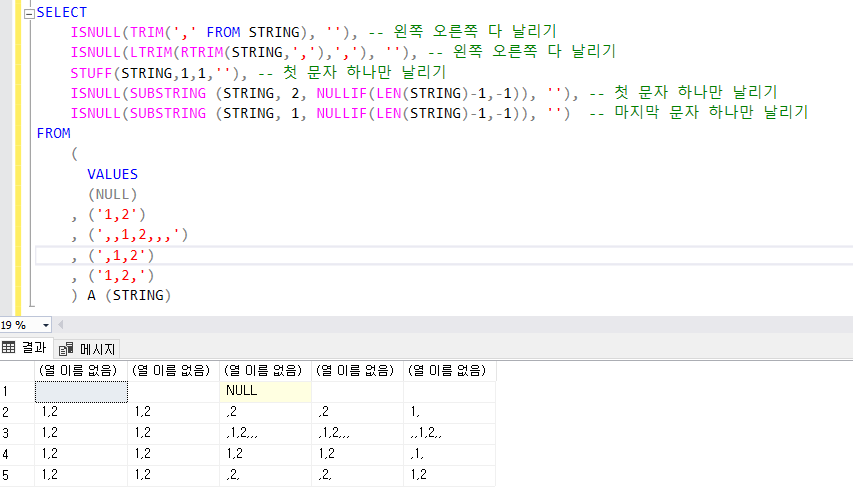Viewport: 853px width, 501px height.
Task: Select row header 2 in results grid
Action: point(17,413)
